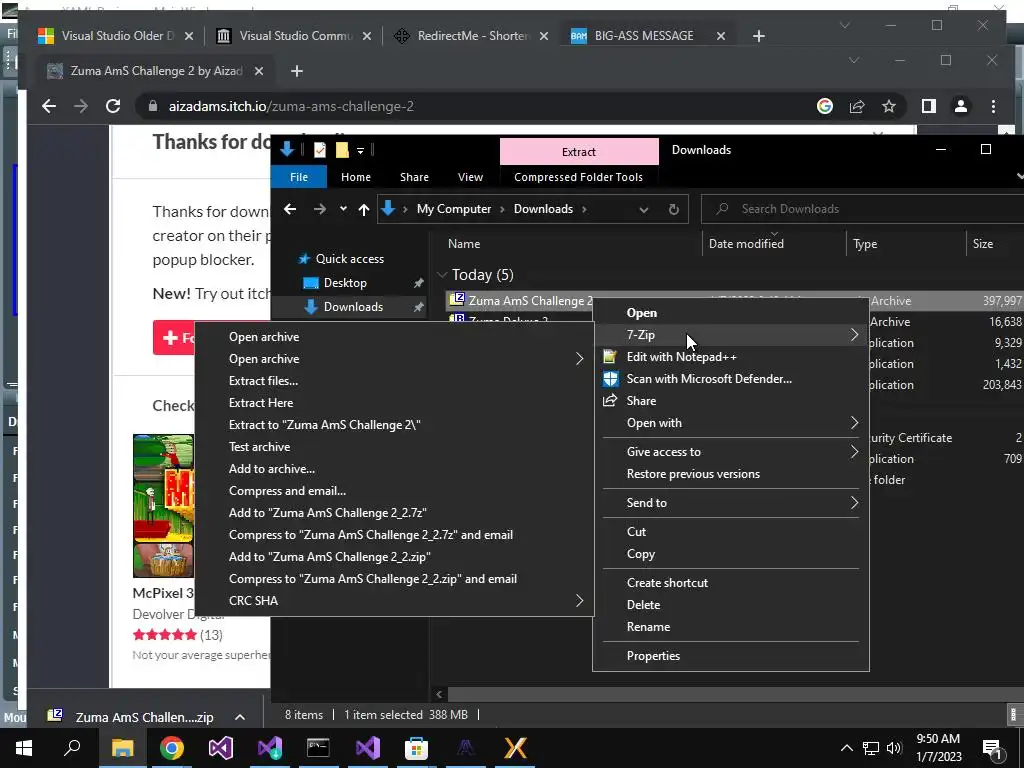Click first Open archive entry
Image resolution: width=1024 pixels, height=768 pixels.
[x=394, y=337]
